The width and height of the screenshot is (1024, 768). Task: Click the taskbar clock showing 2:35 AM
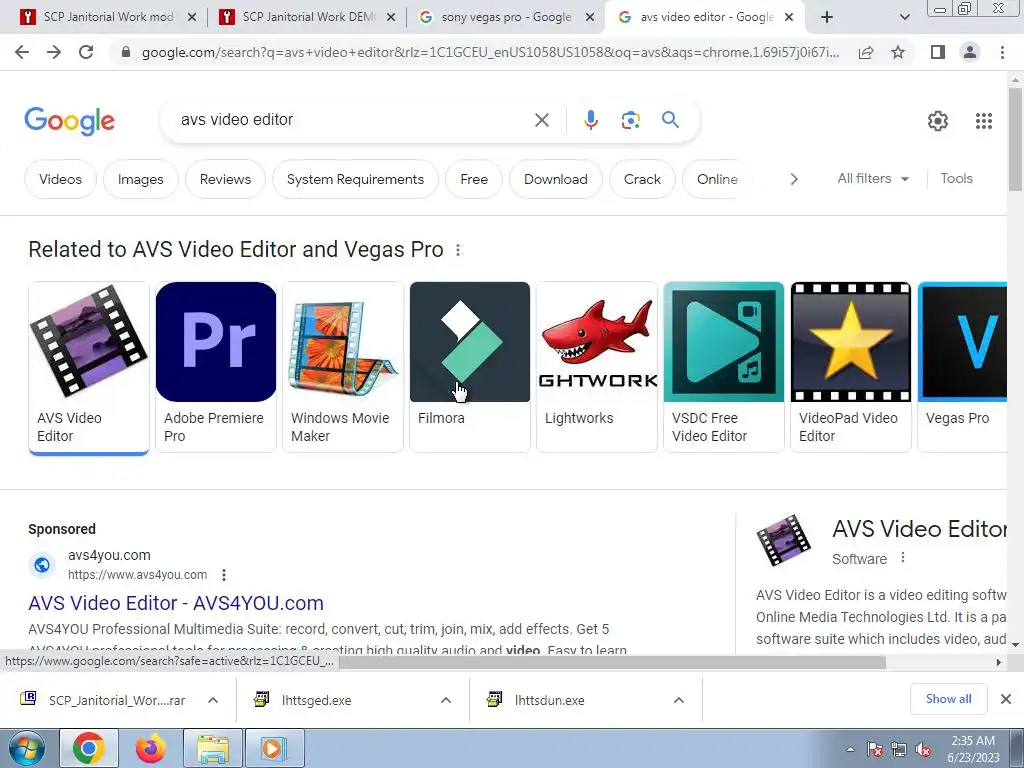click(x=972, y=749)
